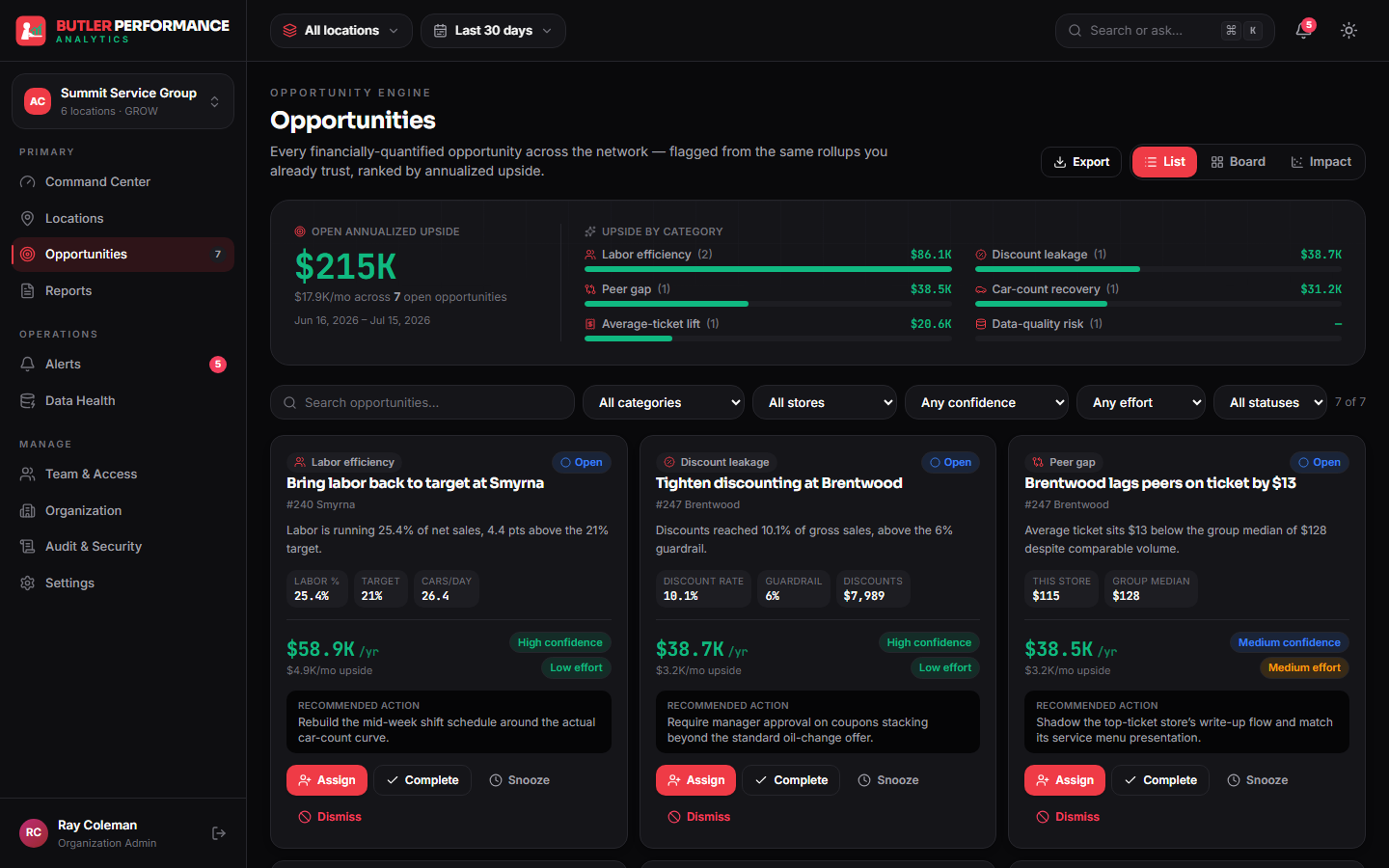Click the Locations pin icon in sidebar
The width and height of the screenshot is (1389, 868).
click(x=28, y=219)
